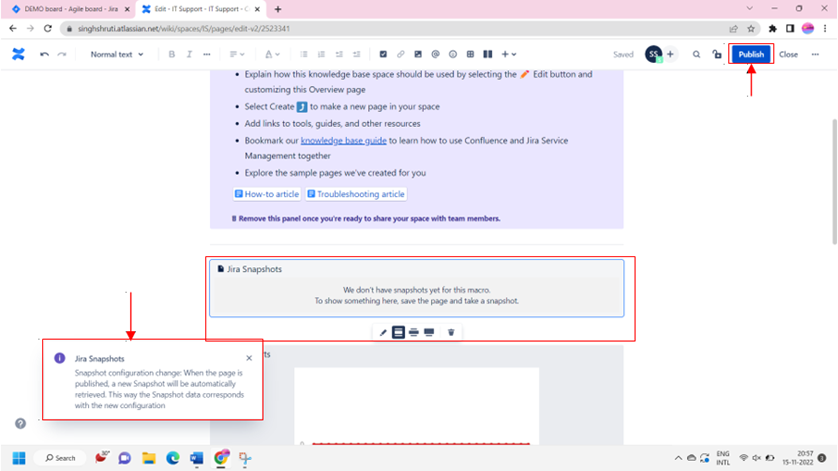838x471 pixels.
Task: Reload the current page
Action: [48, 28]
